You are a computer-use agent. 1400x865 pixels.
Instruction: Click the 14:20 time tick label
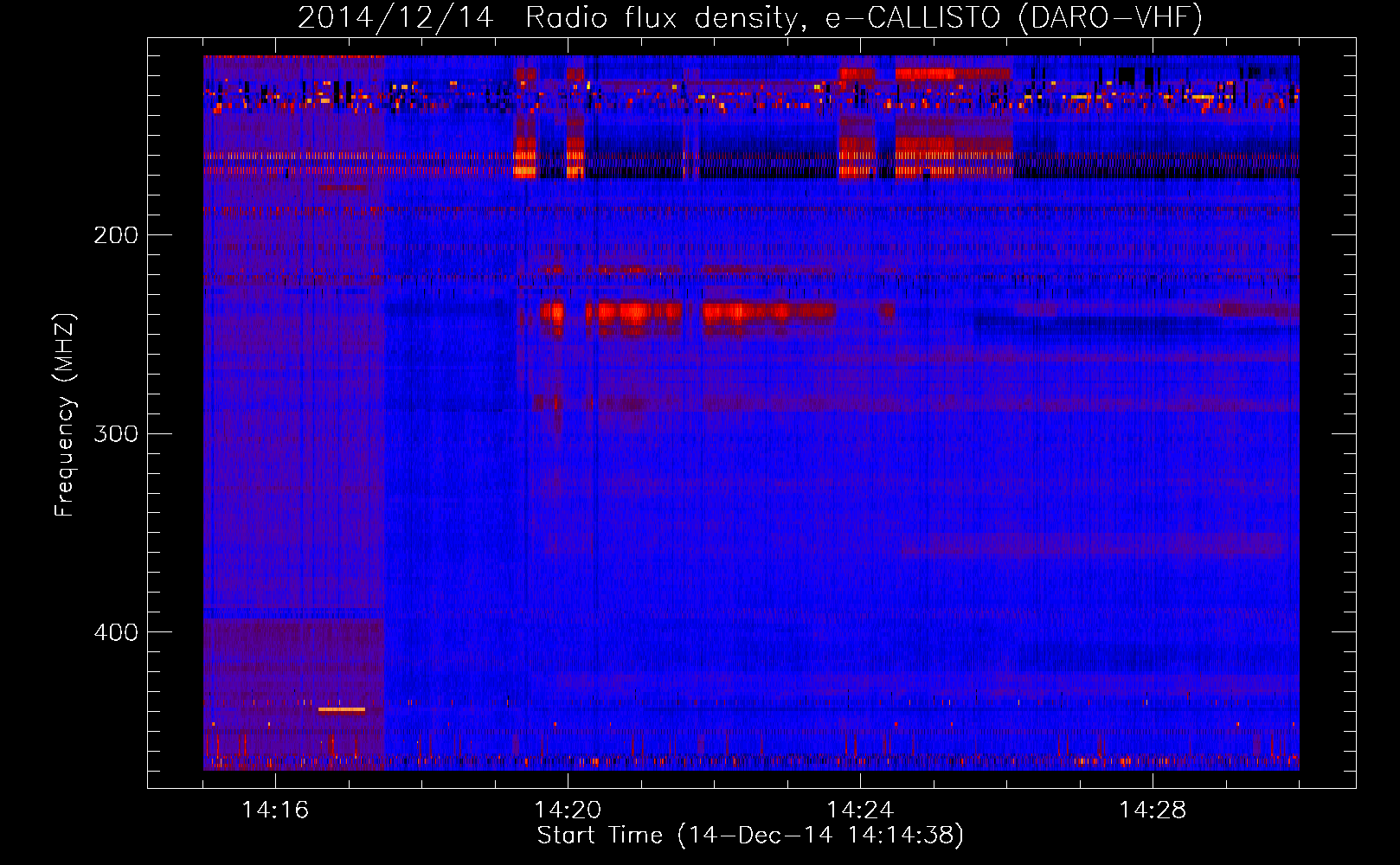coord(568,810)
